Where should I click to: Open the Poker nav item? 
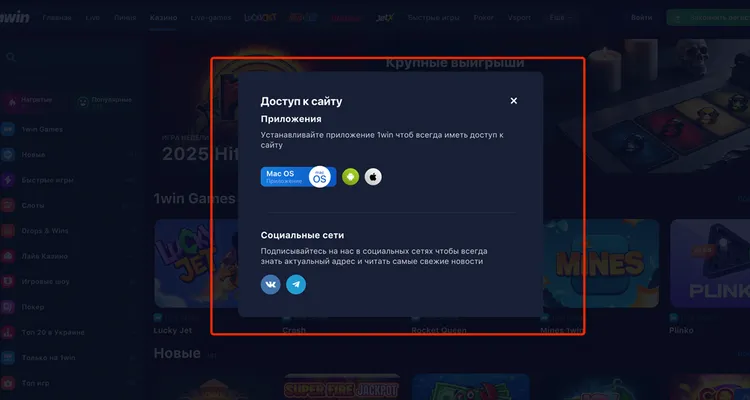(x=484, y=18)
